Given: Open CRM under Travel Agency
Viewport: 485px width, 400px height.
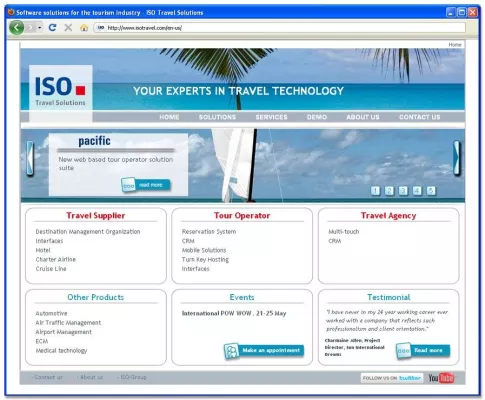Looking at the screenshot, I should (x=335, y=241).
